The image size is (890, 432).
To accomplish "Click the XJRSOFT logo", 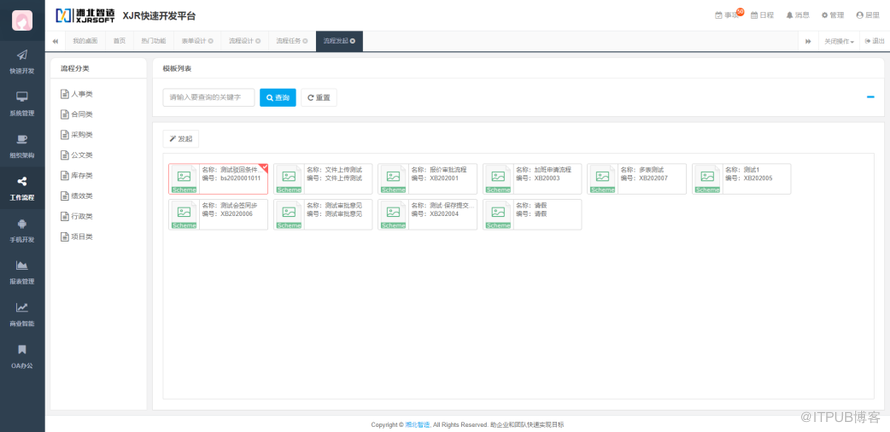I will click(85, 16).
